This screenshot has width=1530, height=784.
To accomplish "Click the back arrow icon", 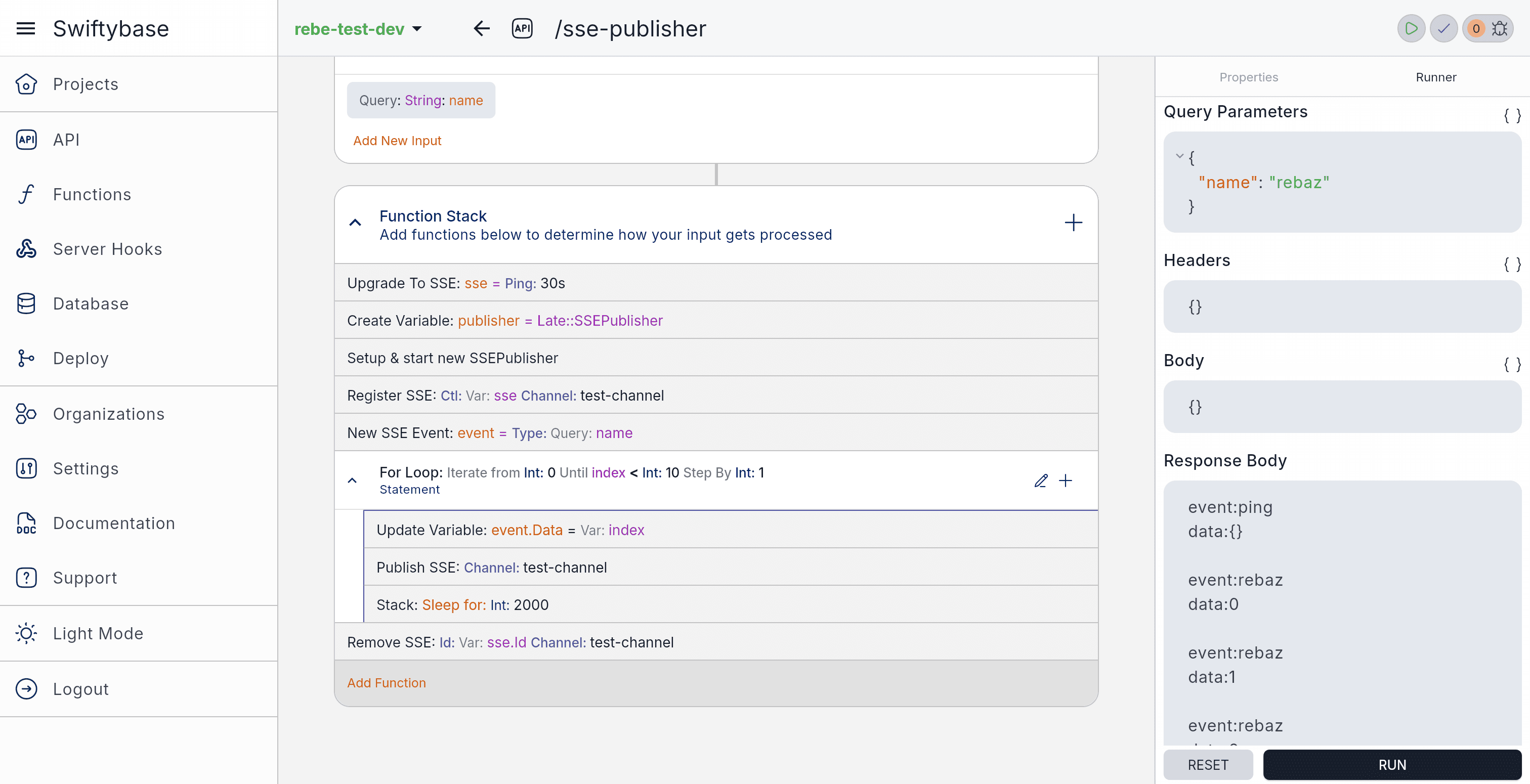I will [481, 28].
